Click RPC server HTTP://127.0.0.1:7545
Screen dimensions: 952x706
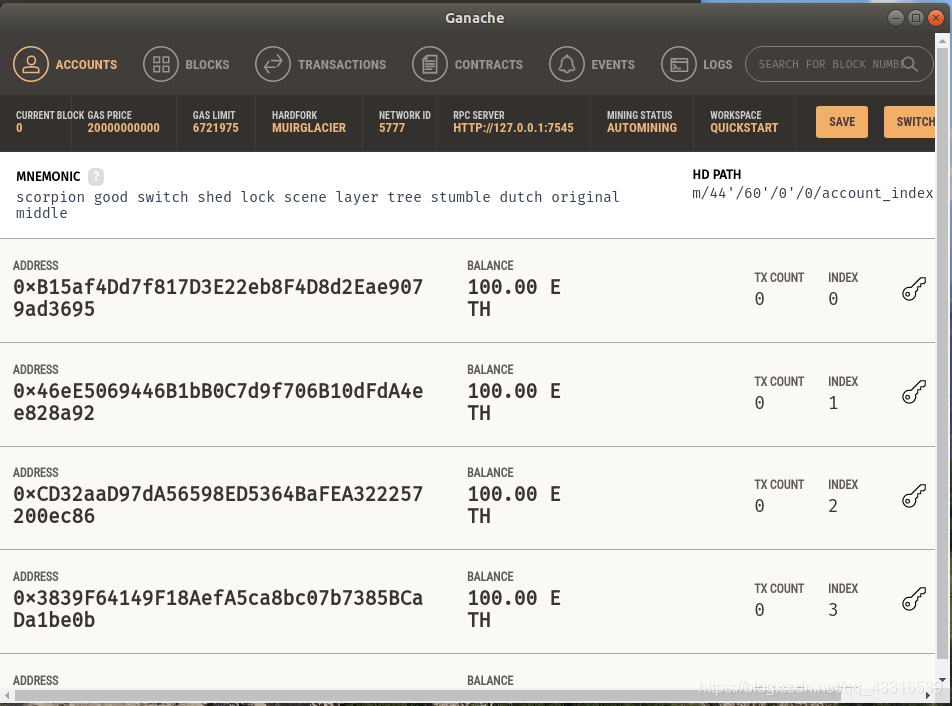(513, 128)
